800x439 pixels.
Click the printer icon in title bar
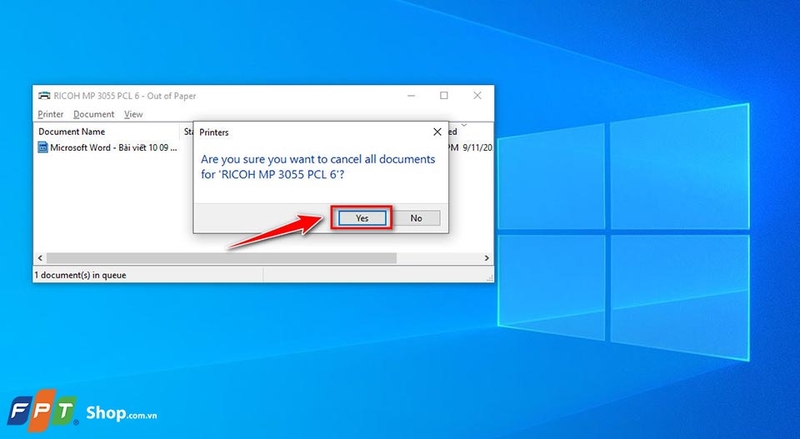coord(44,95)
